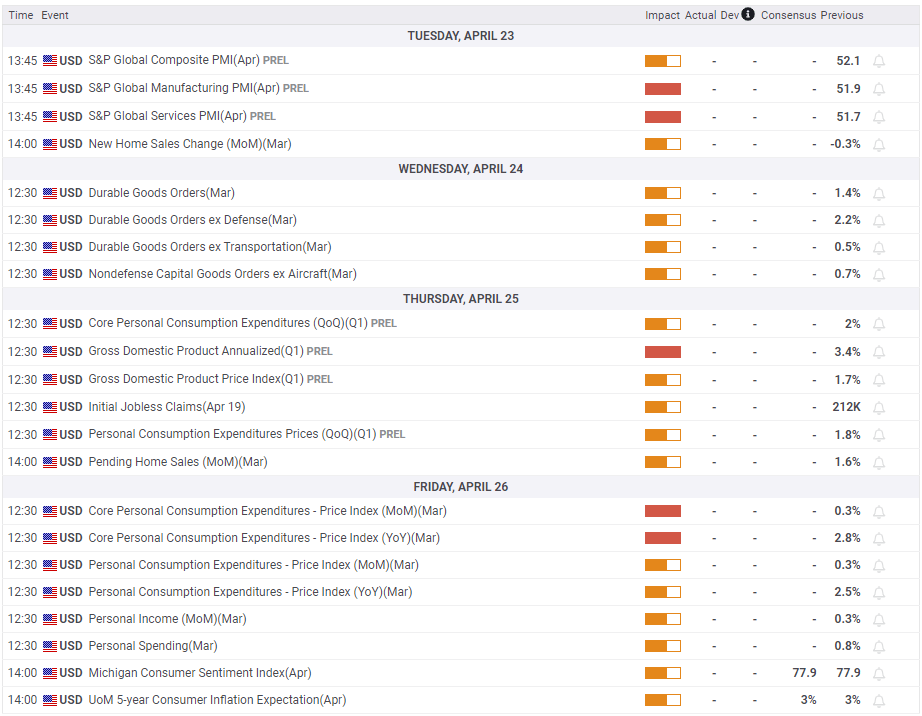
Task: Set alert bell for Nondefense Capital Goods Orders
Action: 878,275
